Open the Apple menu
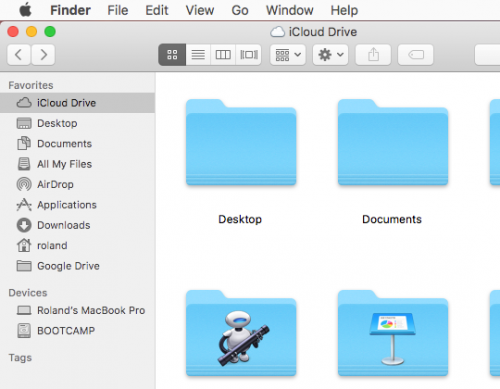500x389 pixels. 25,10
